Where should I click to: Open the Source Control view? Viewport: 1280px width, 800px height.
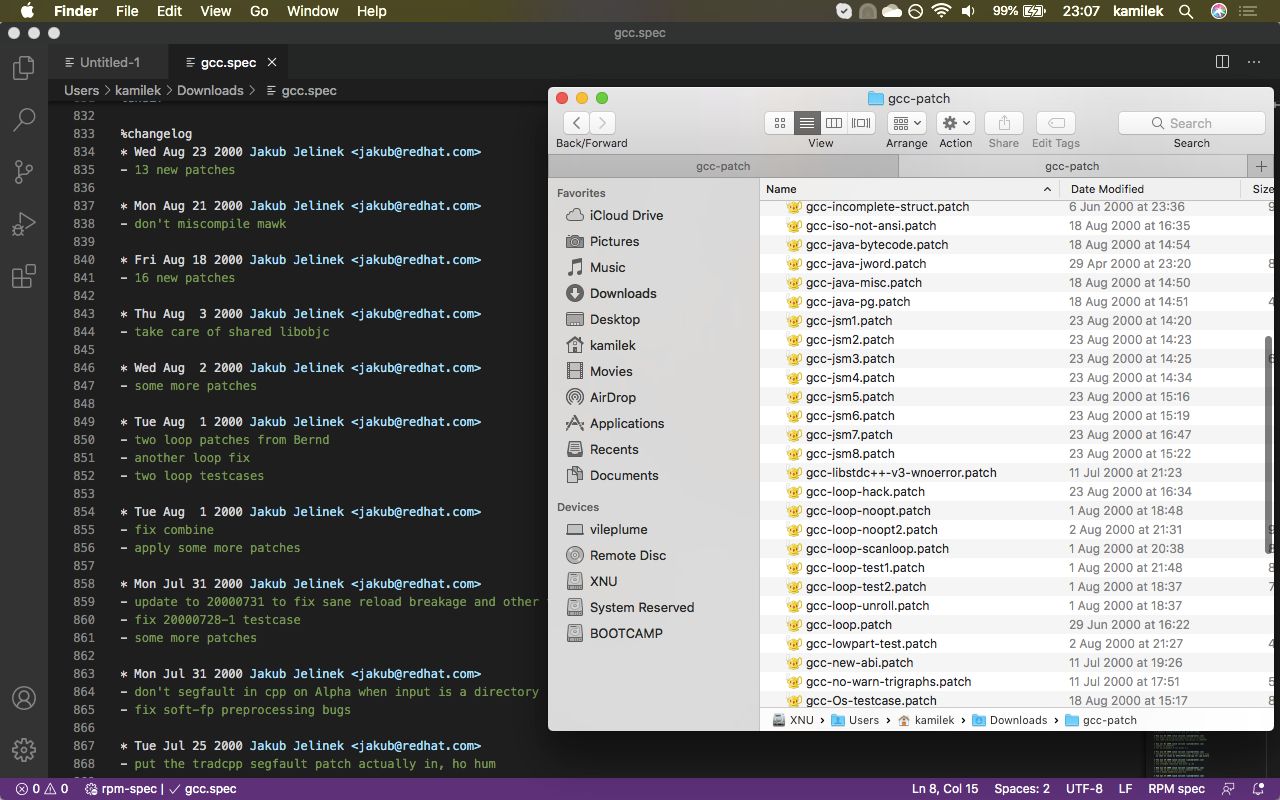click(24, 171)
